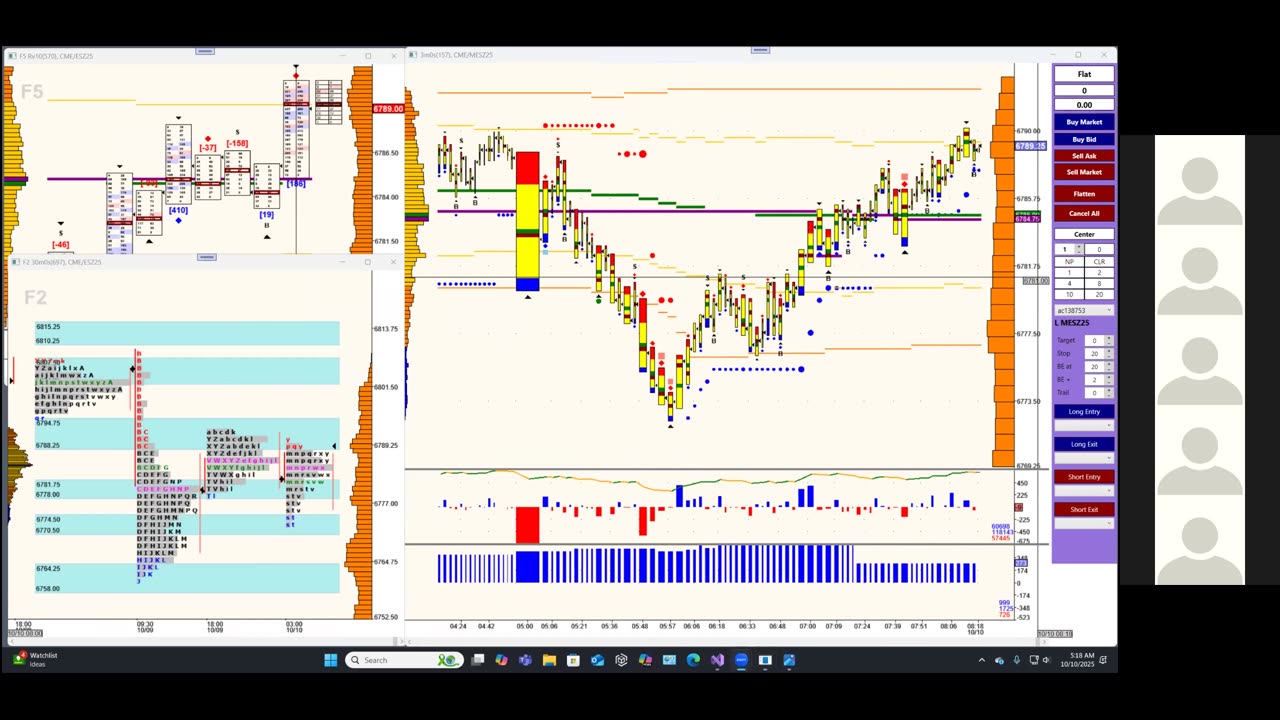Open the Watchlist Ideas taskbar widget

[36, 660]
